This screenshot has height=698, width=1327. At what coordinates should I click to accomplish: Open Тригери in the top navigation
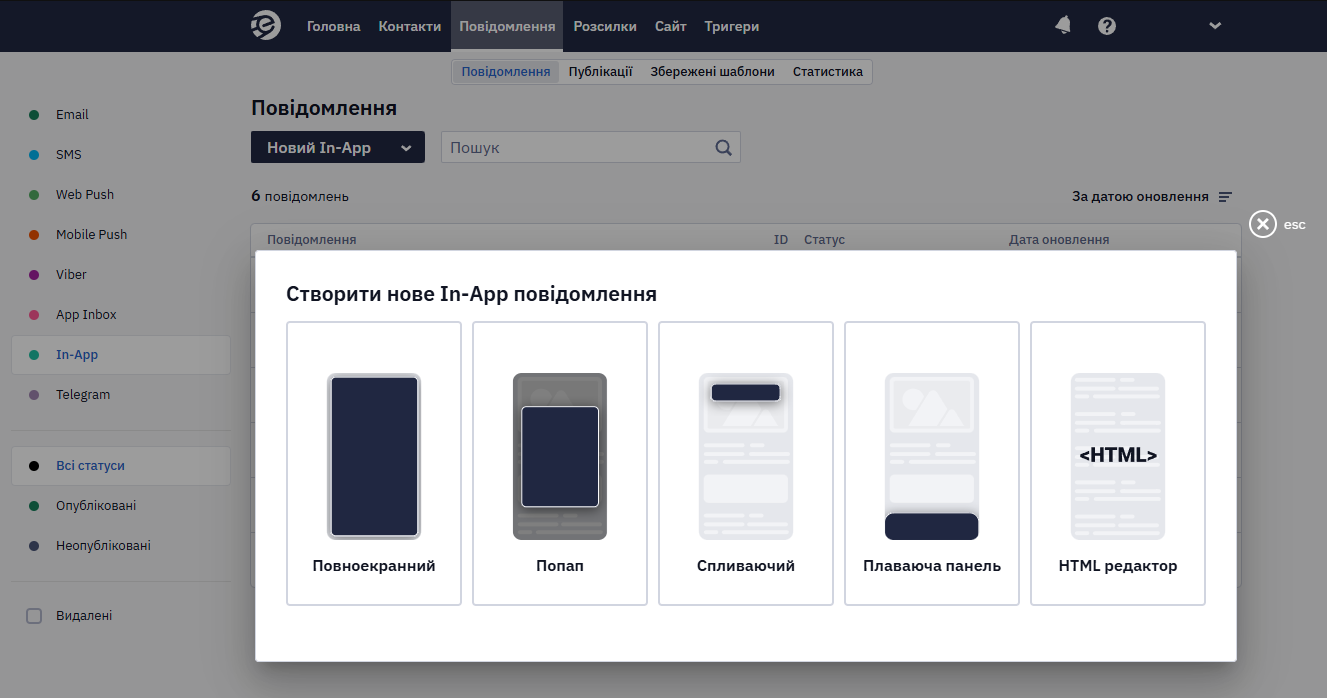(732, 26)
